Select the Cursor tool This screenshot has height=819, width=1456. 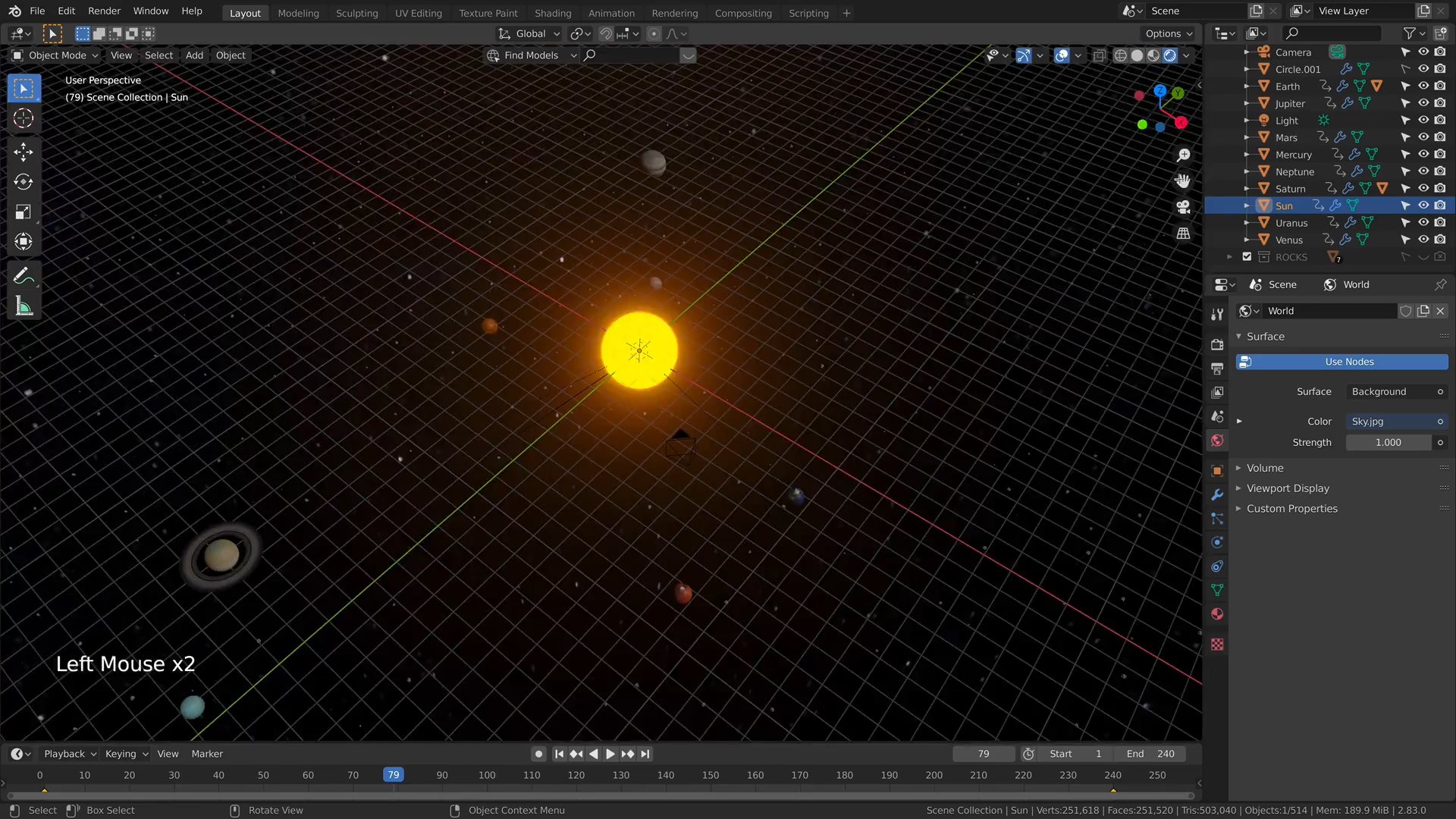click(x=24, y=118)
